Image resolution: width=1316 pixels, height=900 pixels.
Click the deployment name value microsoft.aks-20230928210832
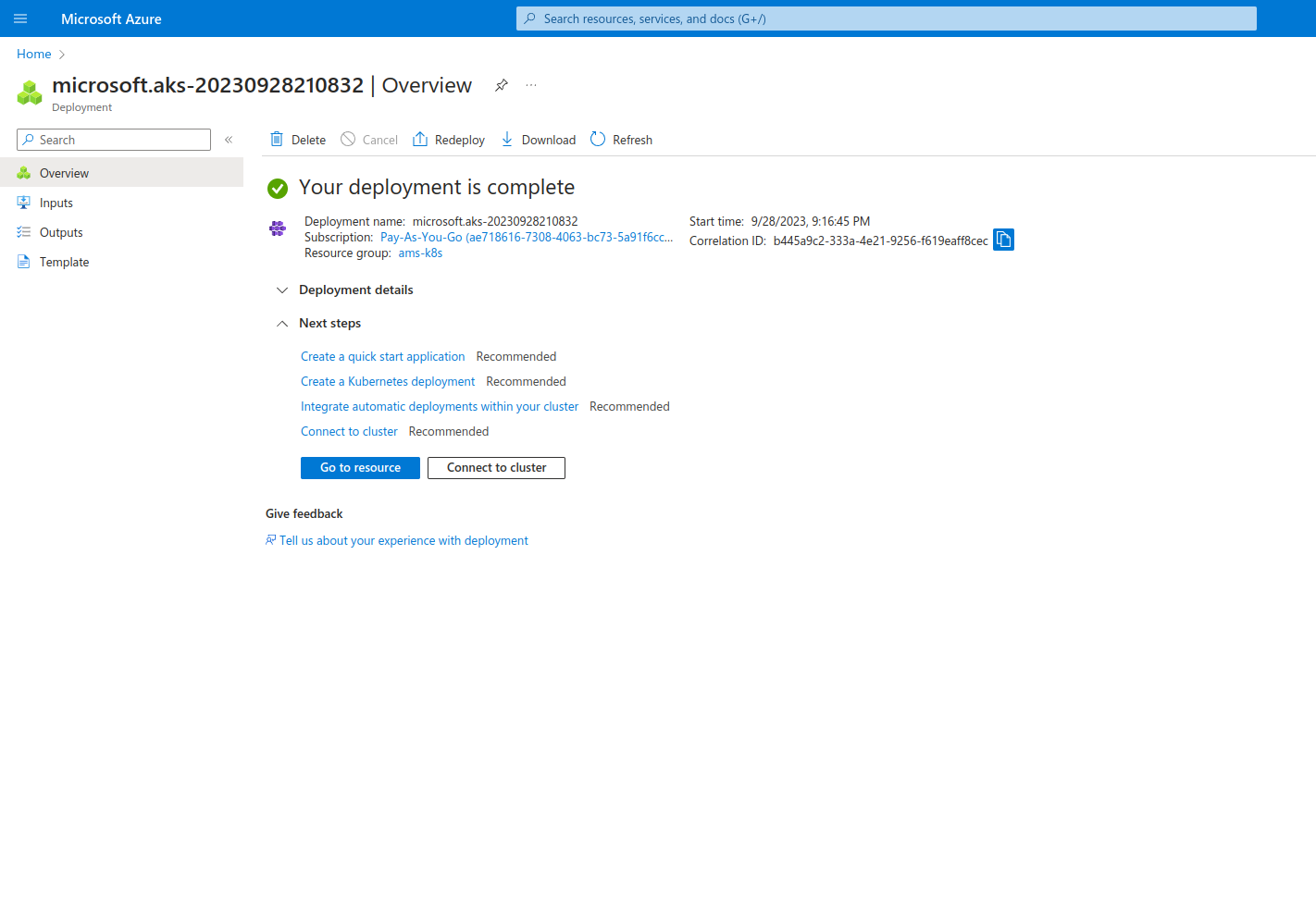tap(495, 221)
